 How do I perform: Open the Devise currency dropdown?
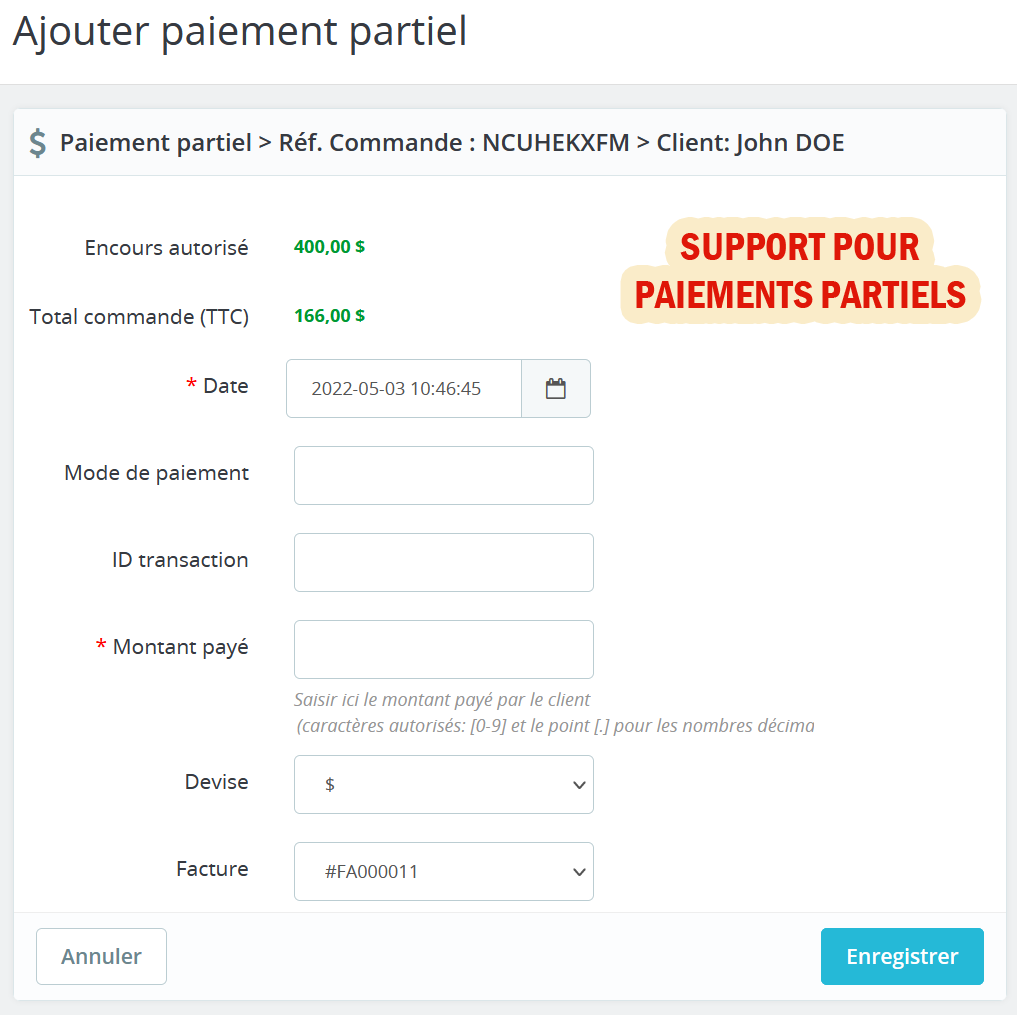click(x=443, y=784)
